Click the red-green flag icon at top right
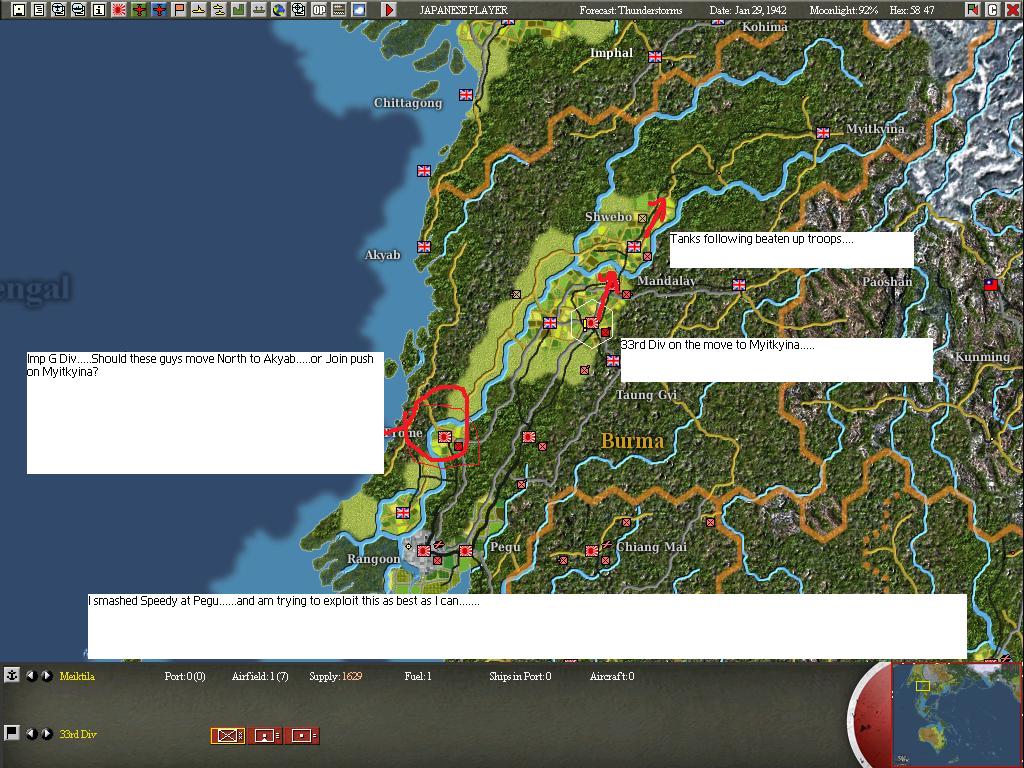The height and width of the screenshot is (768, 1024). pos(972,10)
